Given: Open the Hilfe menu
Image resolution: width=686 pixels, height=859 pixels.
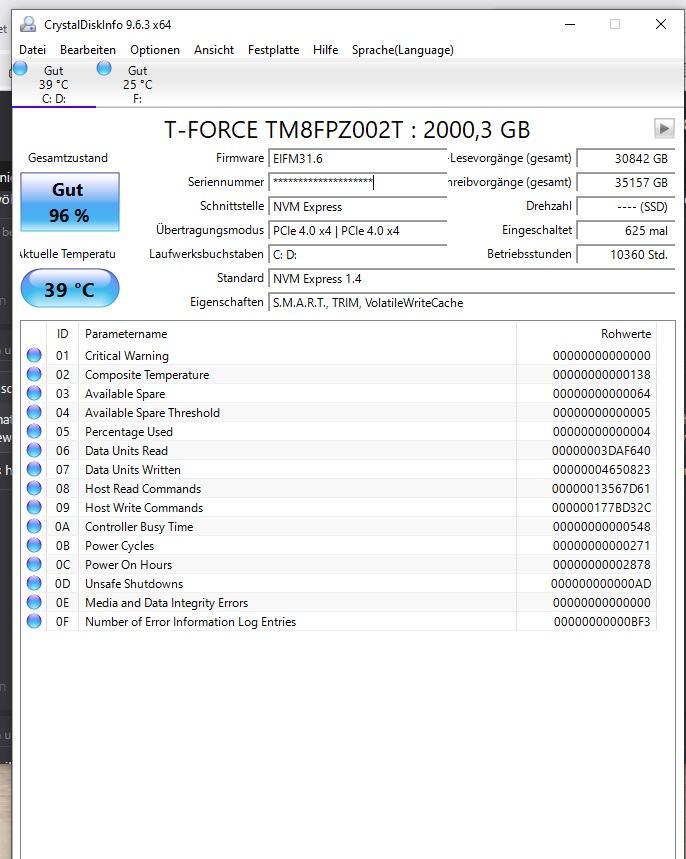Looking at the screenshot, I should [x=325, y=50].
